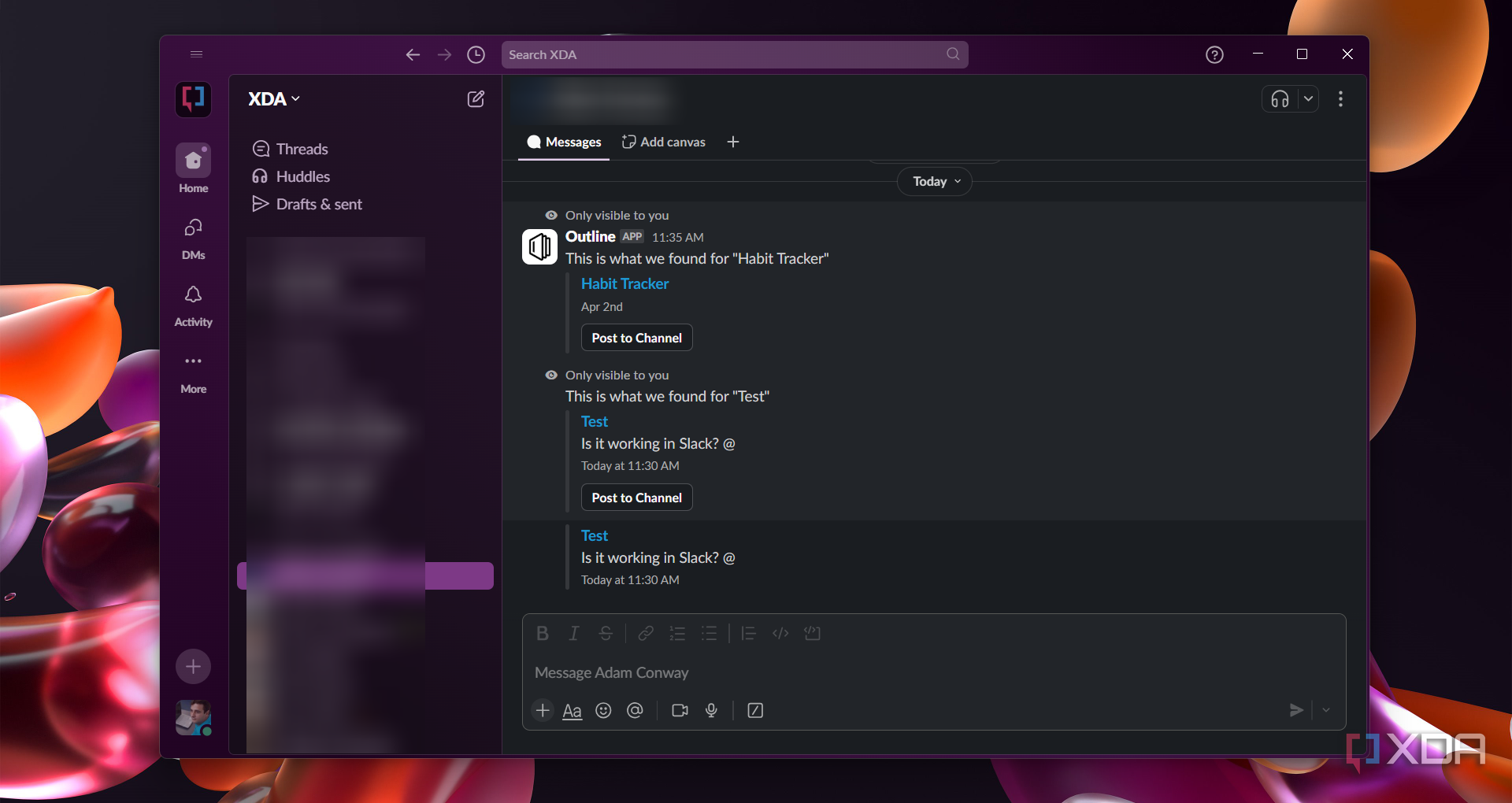Expand the huddle options chevron

(1308, 99)
